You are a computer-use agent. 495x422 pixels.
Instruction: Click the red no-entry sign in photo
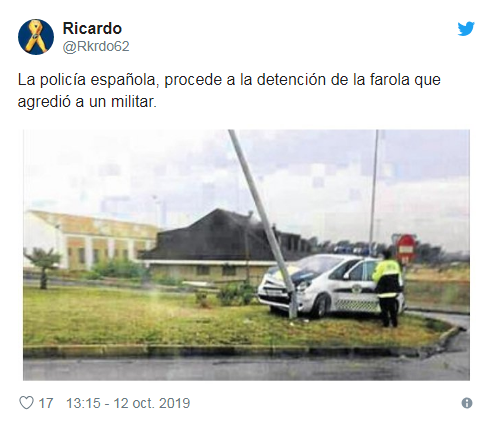[406, 248]
